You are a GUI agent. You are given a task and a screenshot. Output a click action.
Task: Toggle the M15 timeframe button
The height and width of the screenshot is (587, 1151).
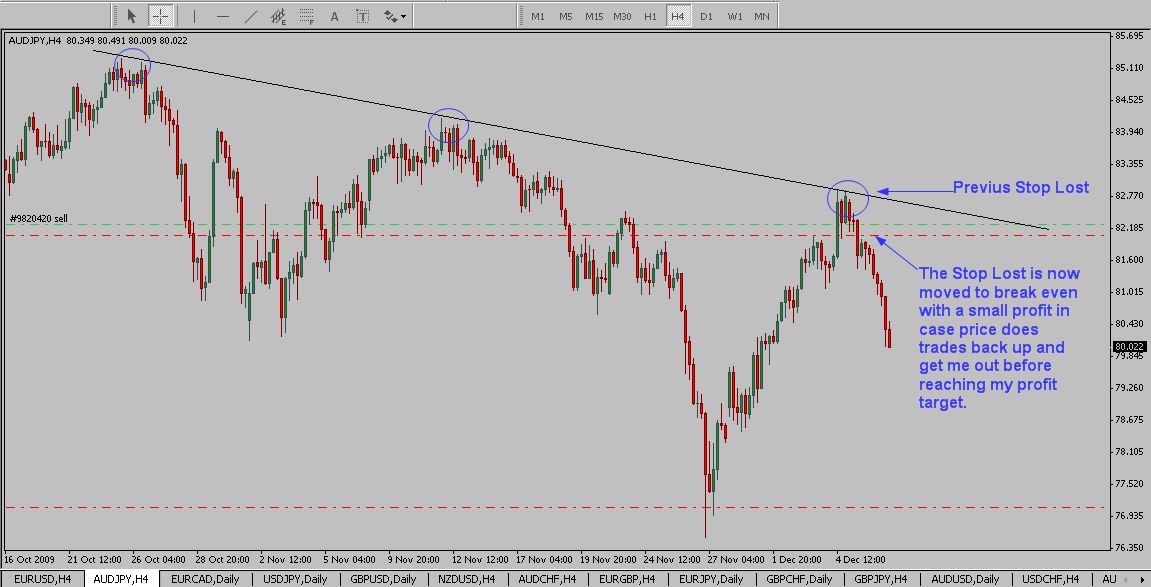click(x=594, y=16)
